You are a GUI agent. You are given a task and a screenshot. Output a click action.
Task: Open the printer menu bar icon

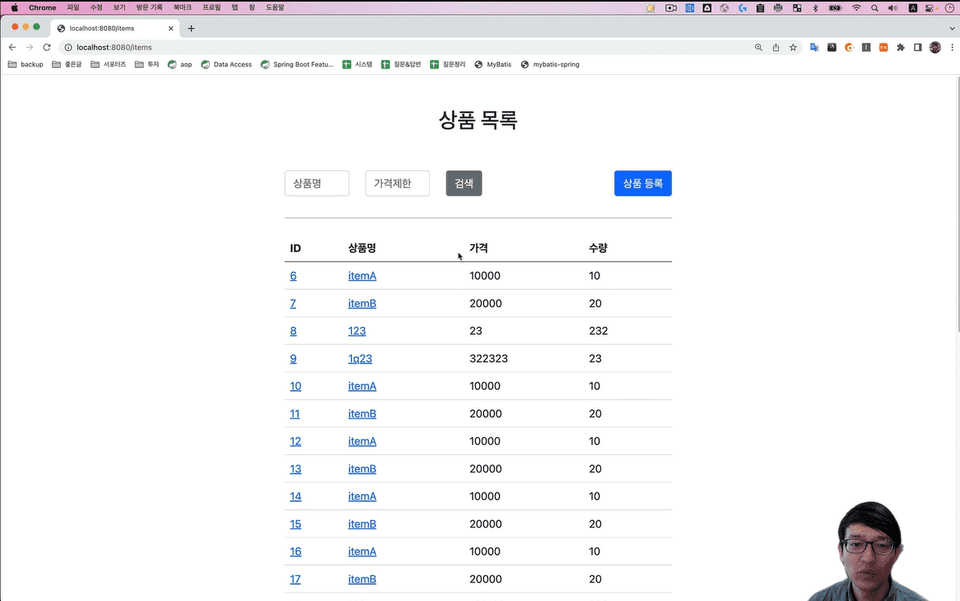click(778, 8)
